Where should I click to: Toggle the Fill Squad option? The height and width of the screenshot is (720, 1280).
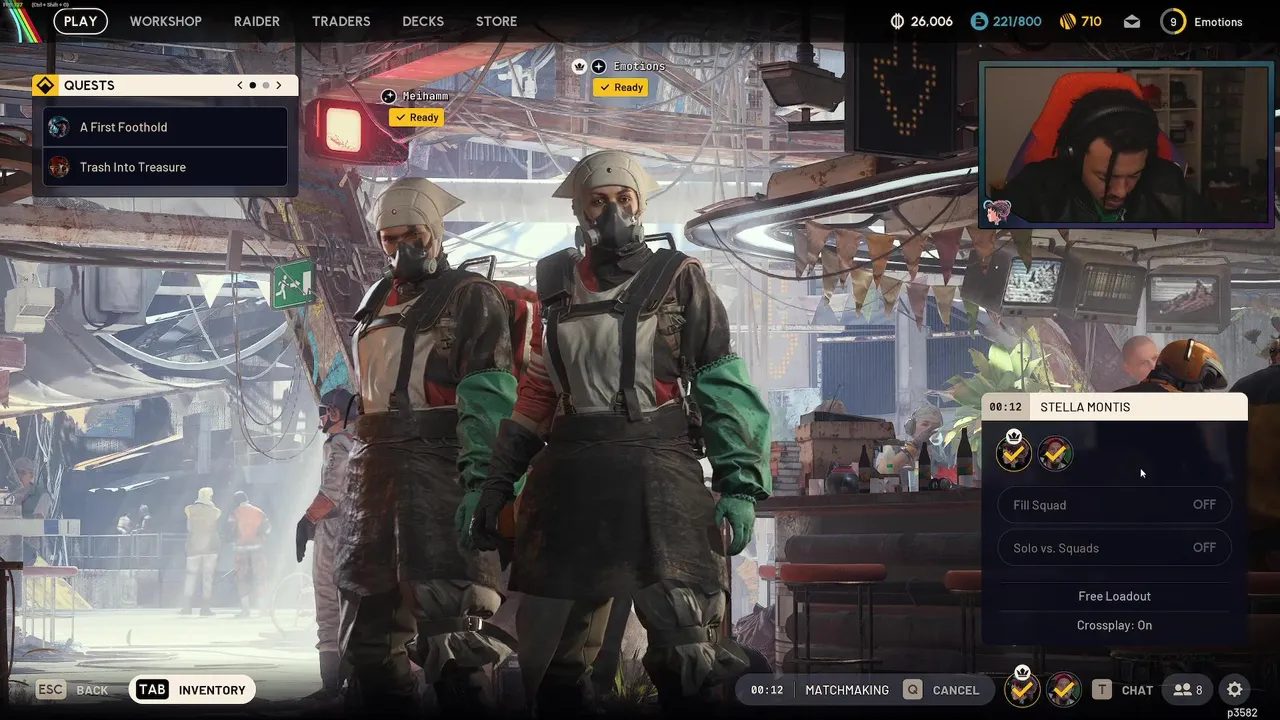point(1114,505)
